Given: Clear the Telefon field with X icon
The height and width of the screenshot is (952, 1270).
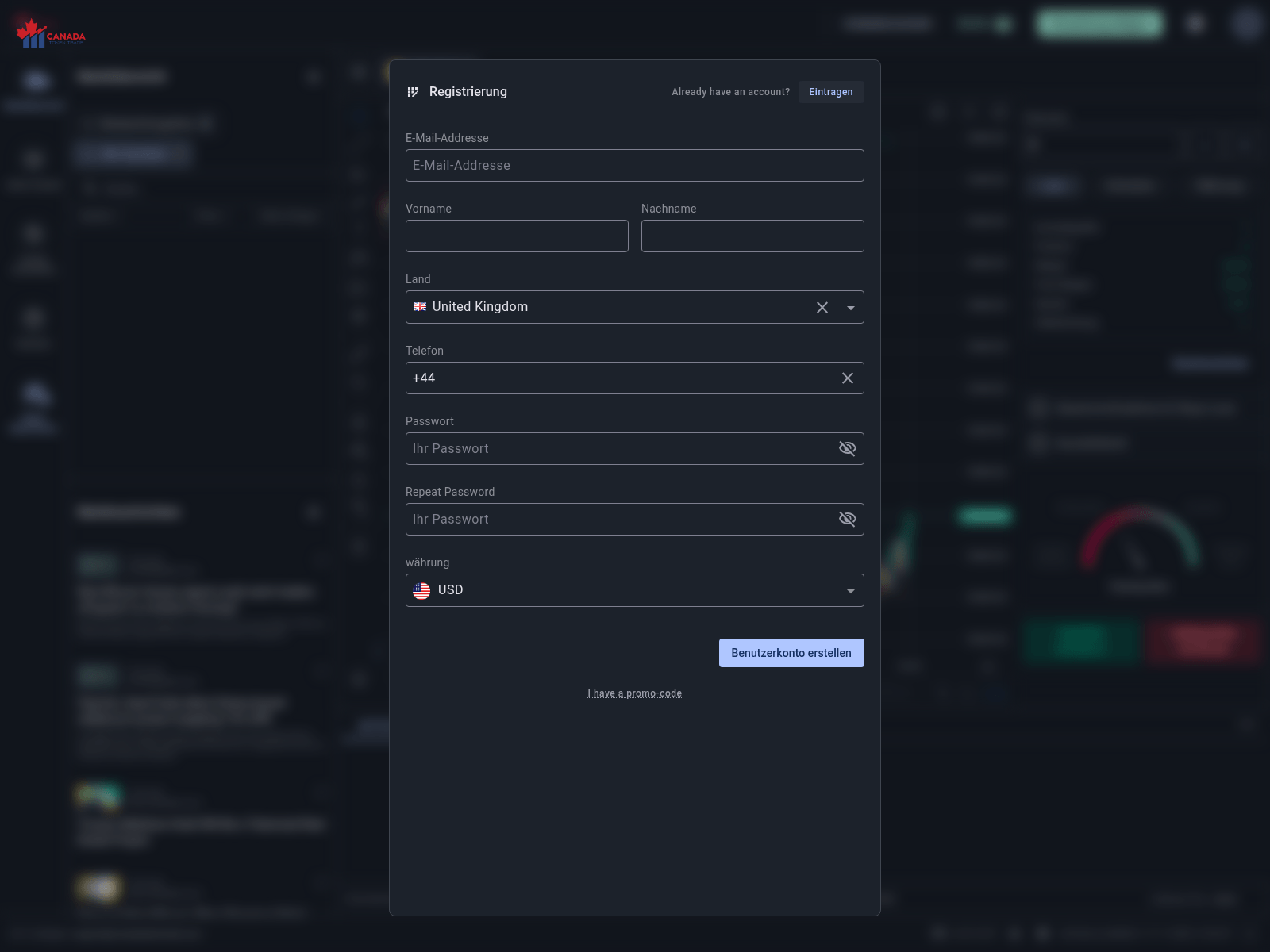Looking at the screenshot, I should pyautogui.click(x=848, y=378).
